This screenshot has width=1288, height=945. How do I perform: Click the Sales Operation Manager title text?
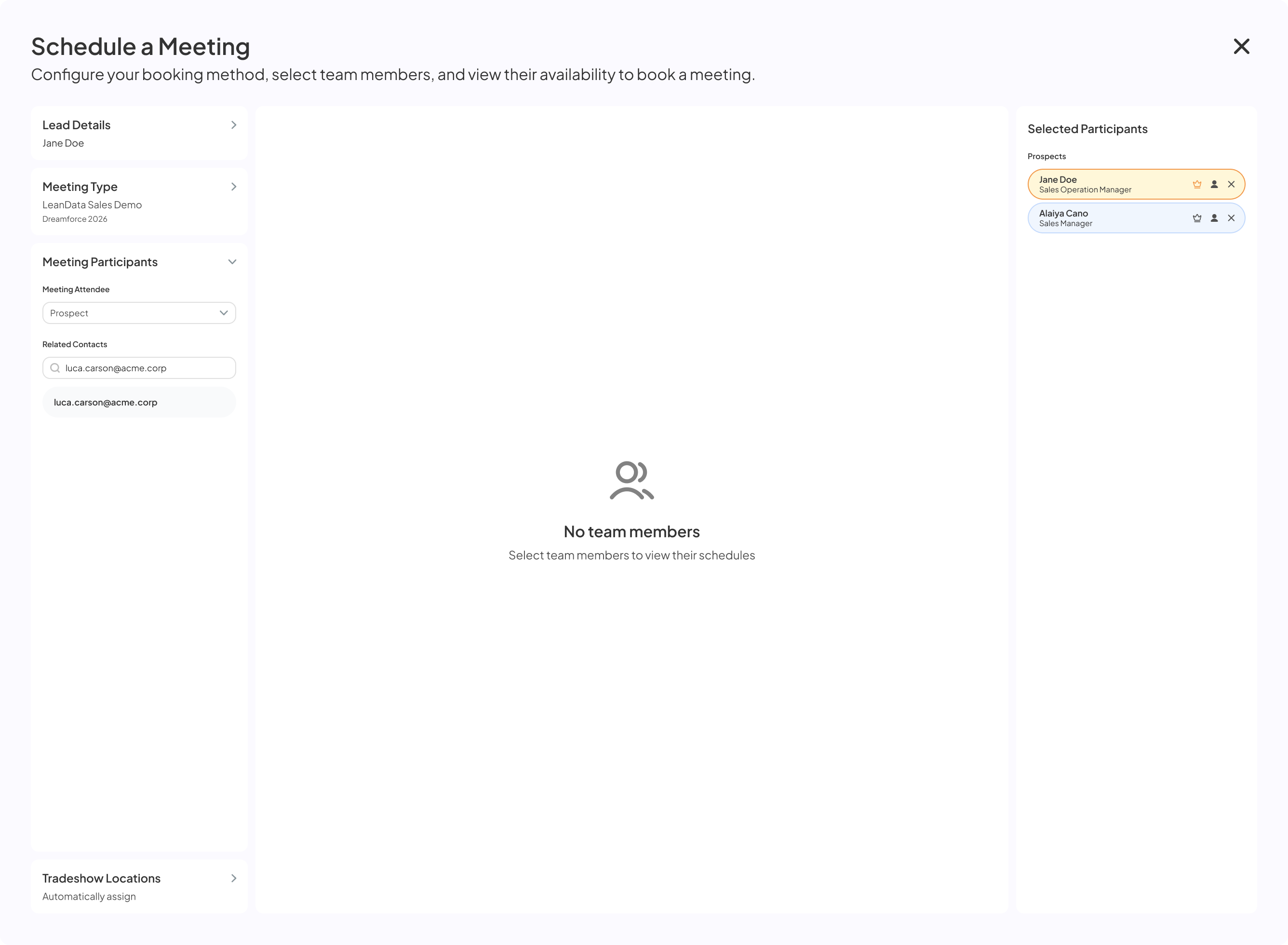(1085, 190)
